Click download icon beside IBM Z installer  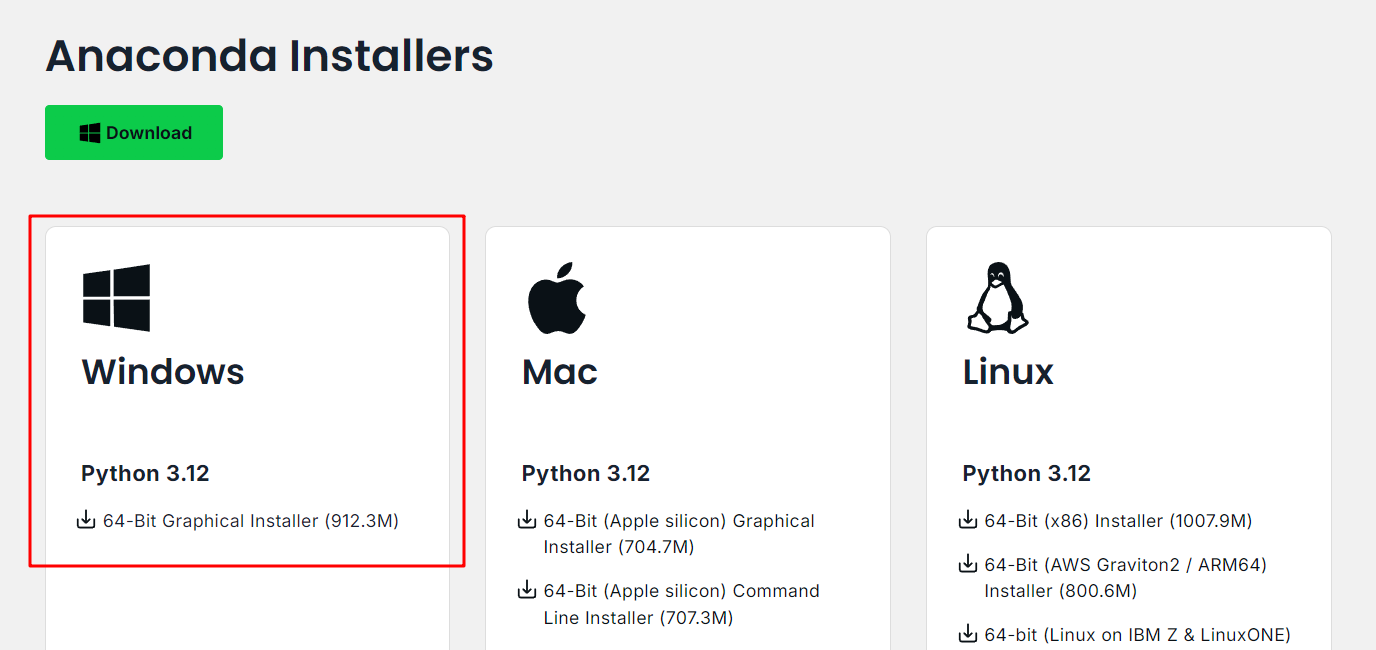(x=968, y=634)
